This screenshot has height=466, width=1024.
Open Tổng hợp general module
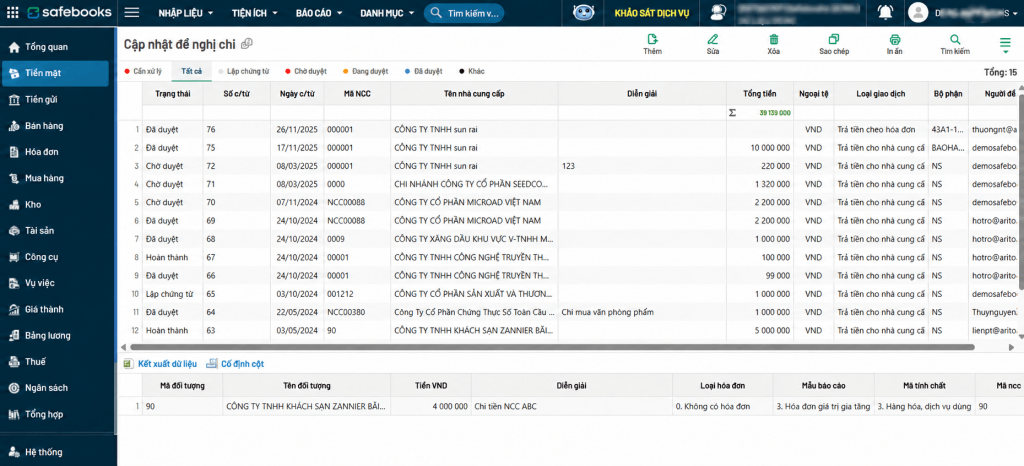[55, 414]
